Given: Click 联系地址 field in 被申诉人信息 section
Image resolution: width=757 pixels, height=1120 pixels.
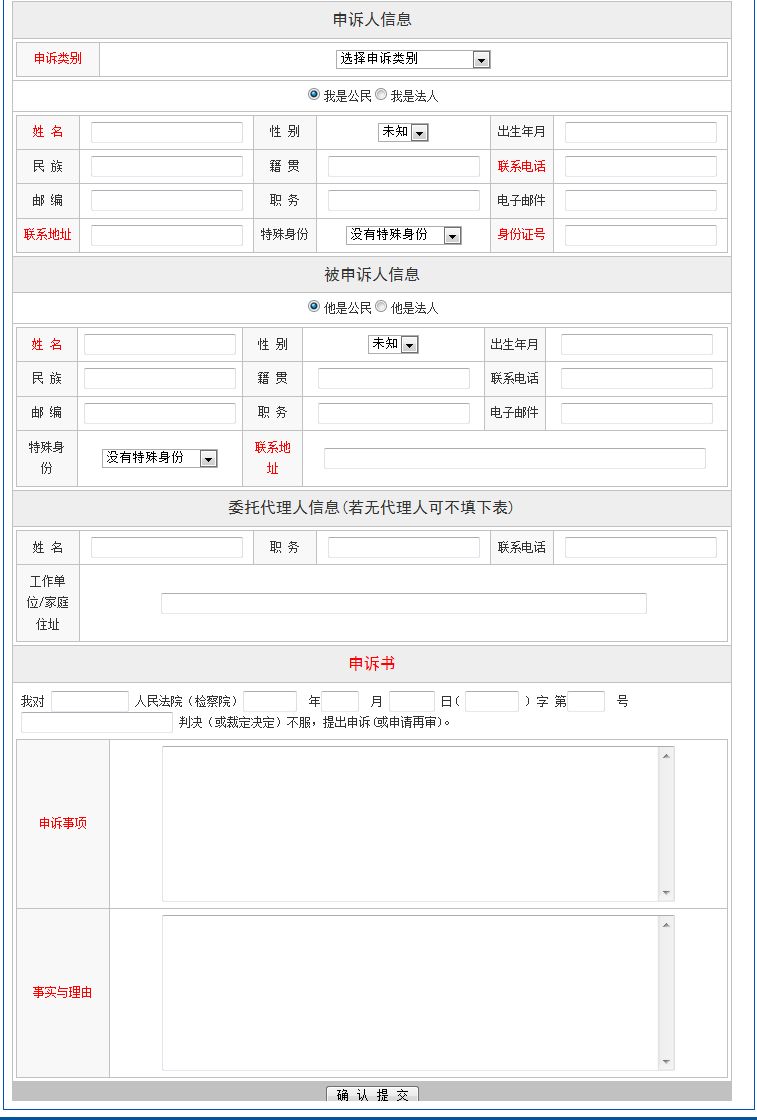Looking at the screenshot, I should point(514,458).
